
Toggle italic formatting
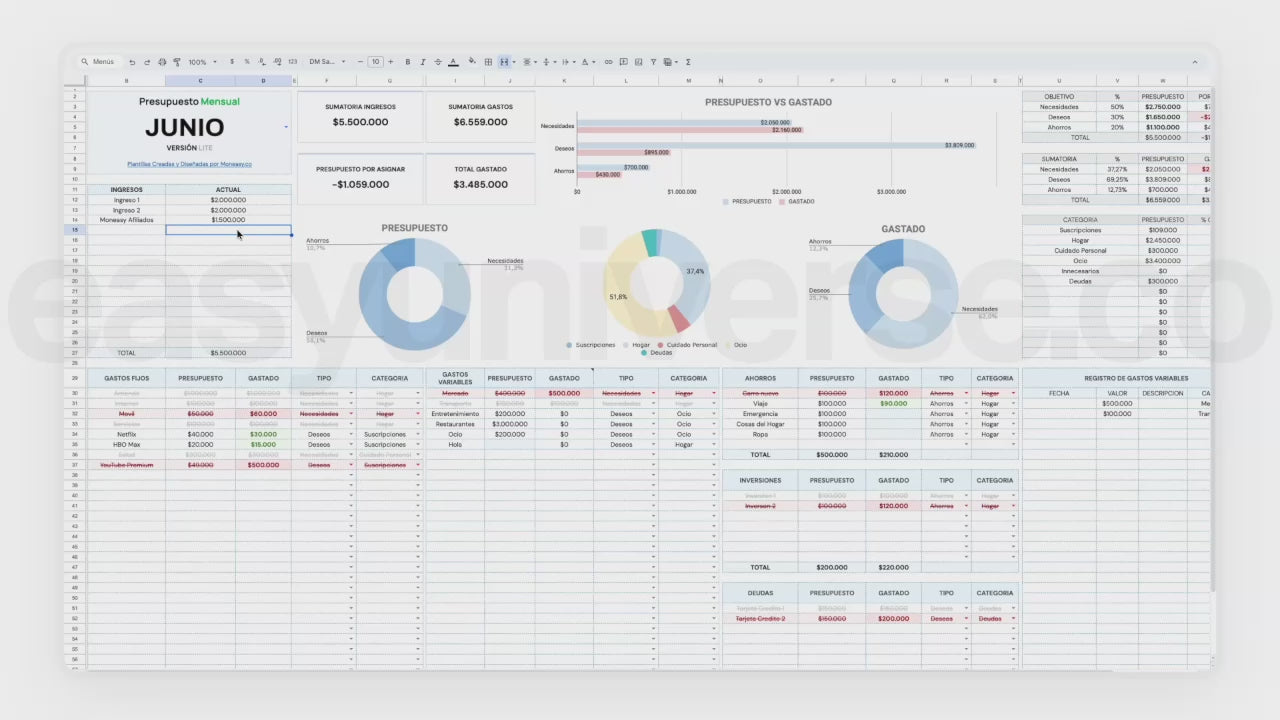coord(422,62)
